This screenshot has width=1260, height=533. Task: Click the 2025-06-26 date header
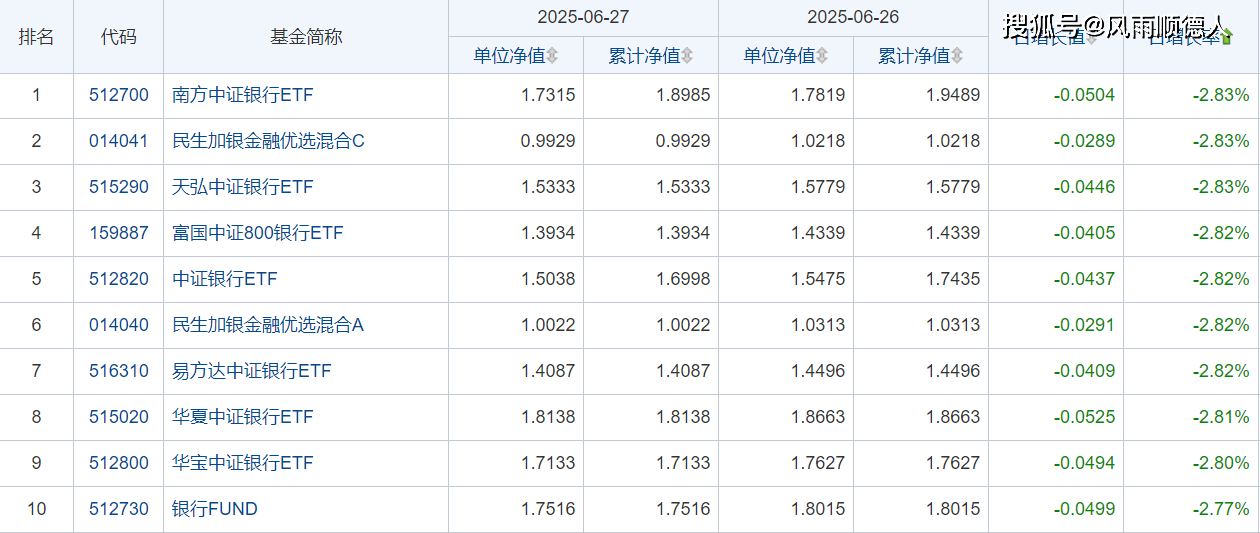(853, 18)
